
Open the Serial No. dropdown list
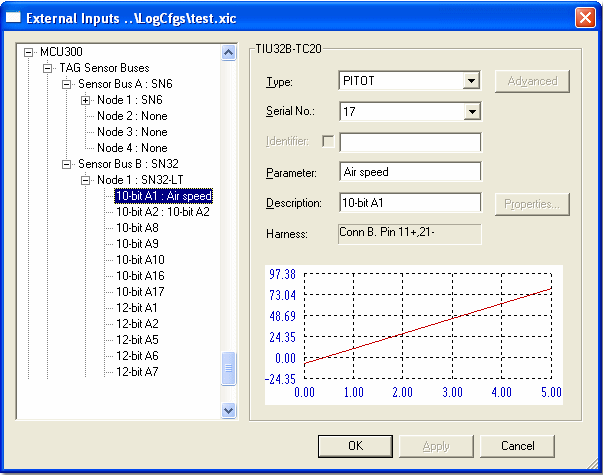(472, 111)
